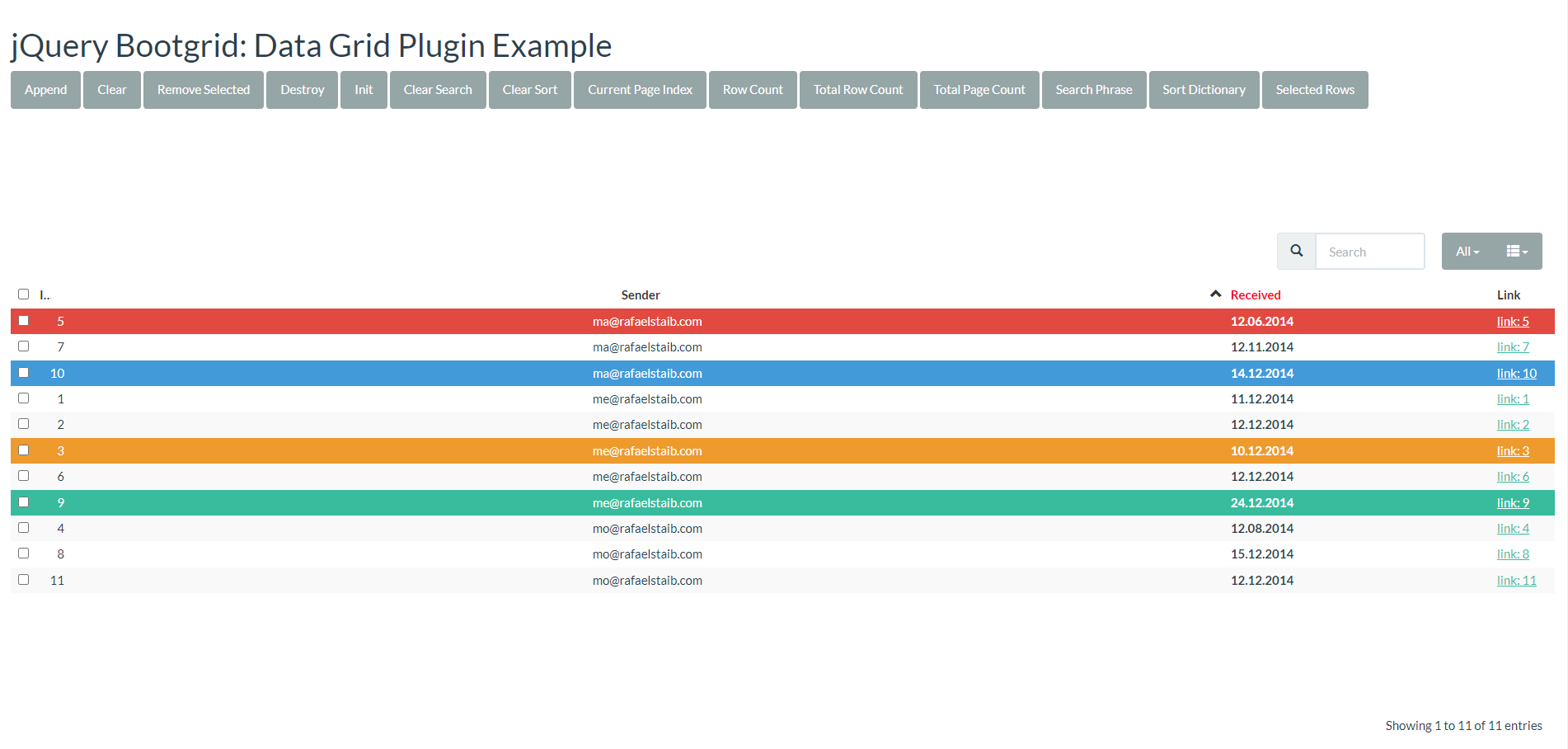Expand the All row count dropdown
Viewport: 1568px width, 749px height.
(1467, 252)
